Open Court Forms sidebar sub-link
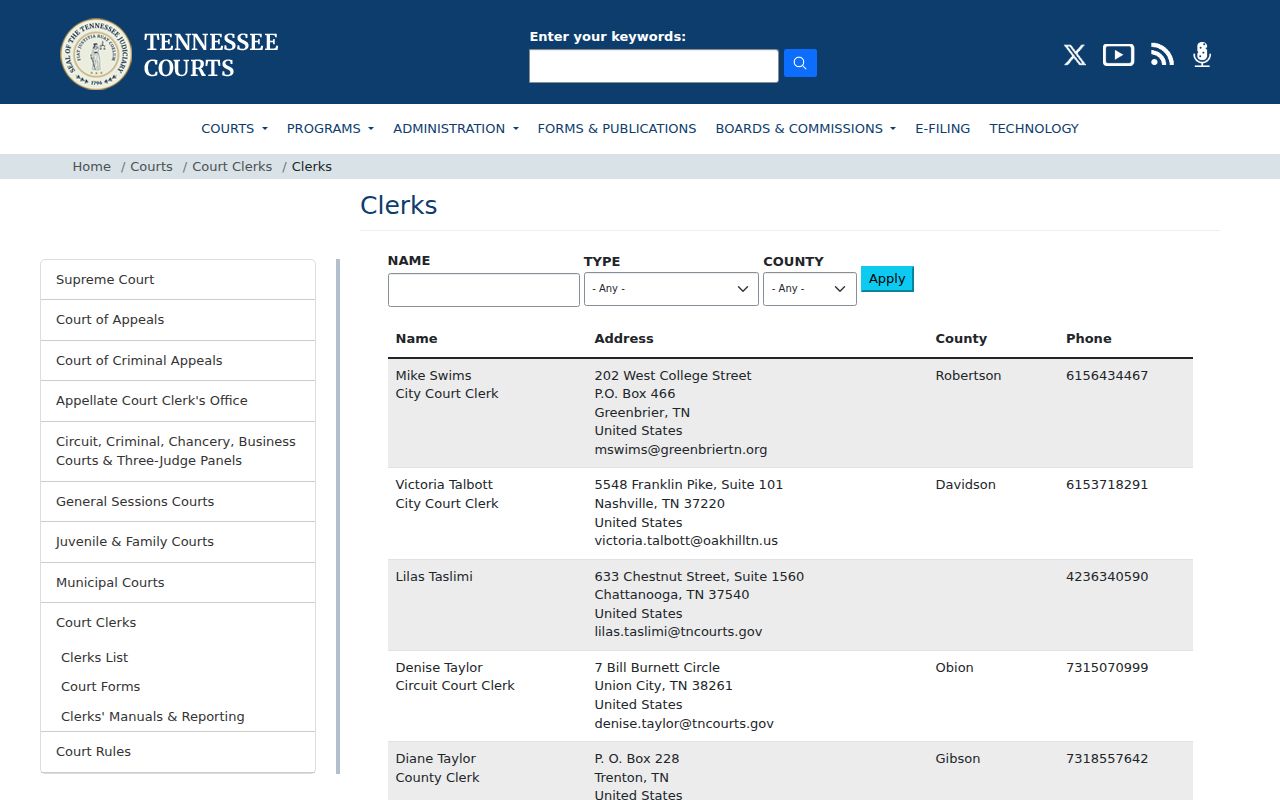The height and width of the screenshot is (800, 1280). [x=101, y=687]
